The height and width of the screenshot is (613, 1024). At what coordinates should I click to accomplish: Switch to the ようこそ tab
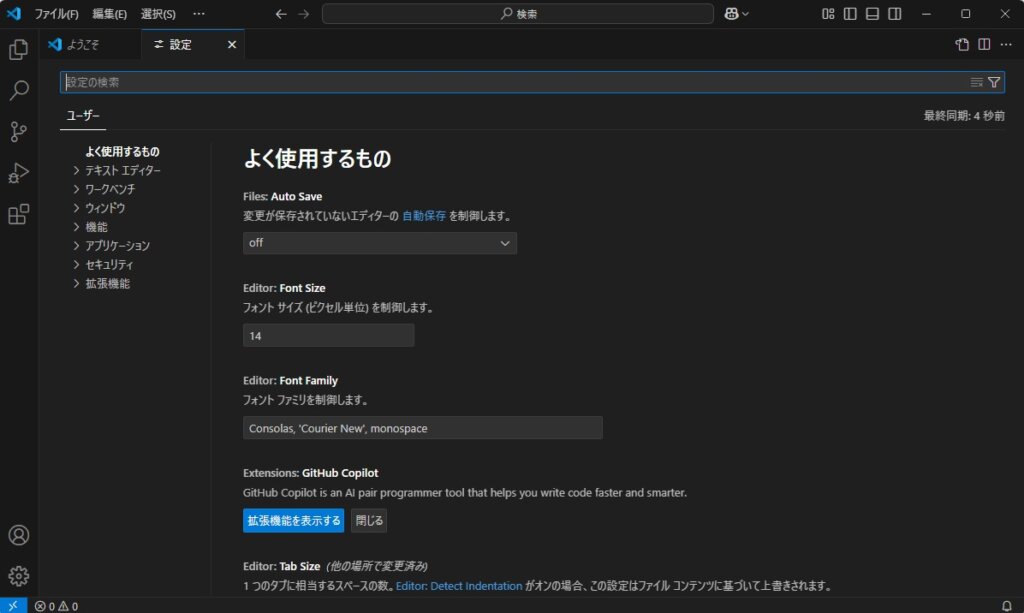point(90,44)
